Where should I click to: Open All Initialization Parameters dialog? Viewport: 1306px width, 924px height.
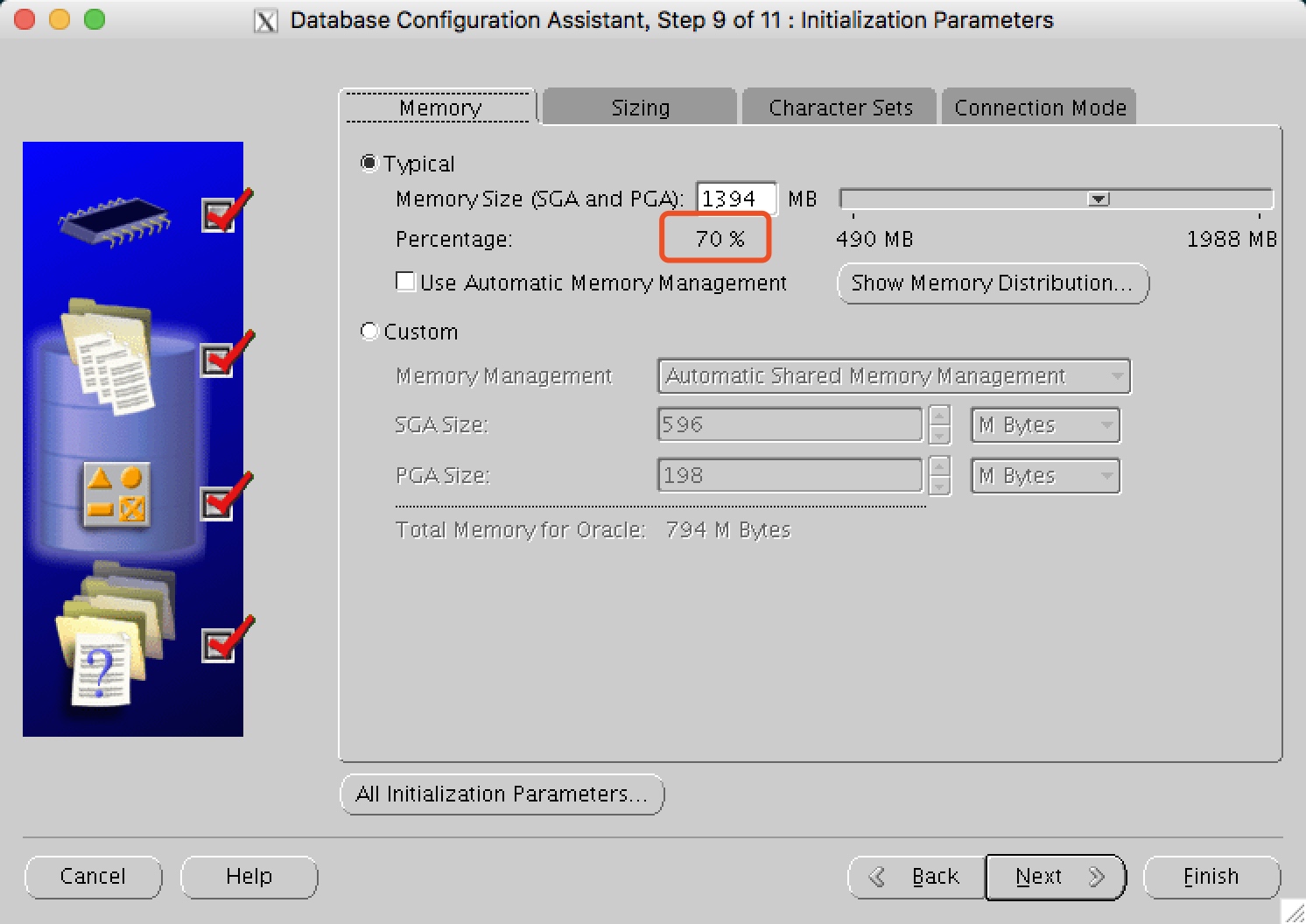click(x=502, y=794)
